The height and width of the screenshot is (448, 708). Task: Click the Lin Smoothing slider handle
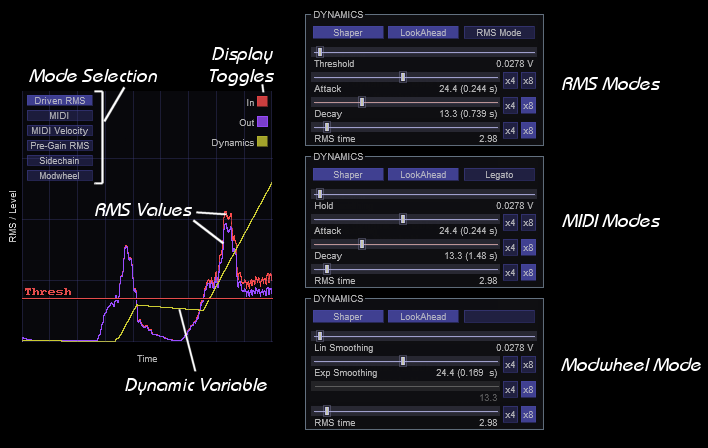pyautogui.click(x=320, y=336)
